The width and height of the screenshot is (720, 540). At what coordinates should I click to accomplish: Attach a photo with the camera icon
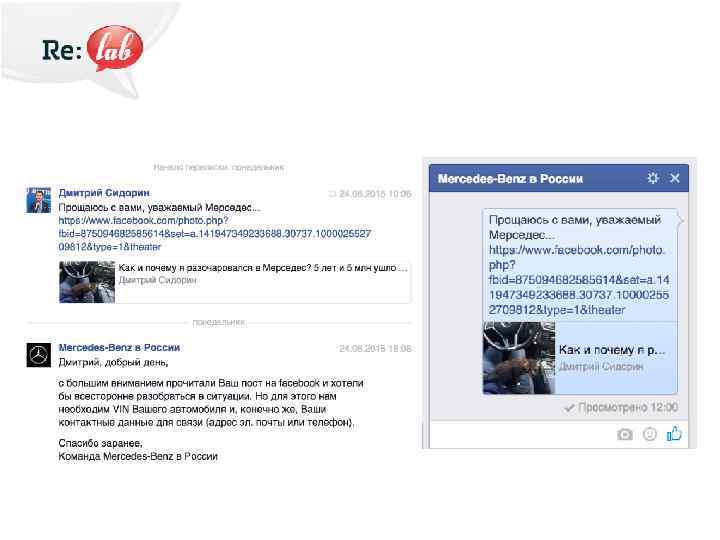point(624,434)
